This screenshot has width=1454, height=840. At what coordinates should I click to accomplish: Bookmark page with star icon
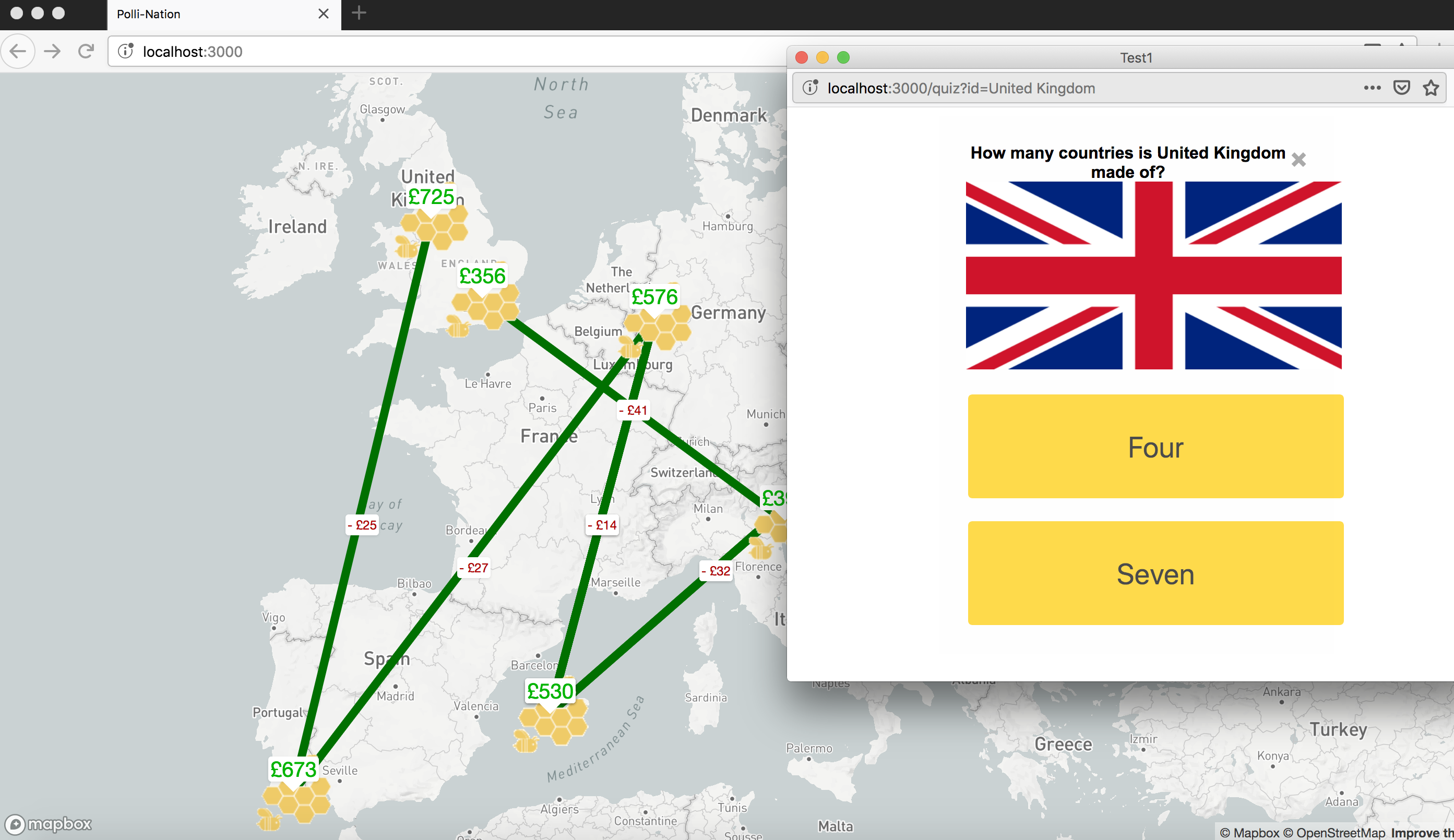(1431, 88)
